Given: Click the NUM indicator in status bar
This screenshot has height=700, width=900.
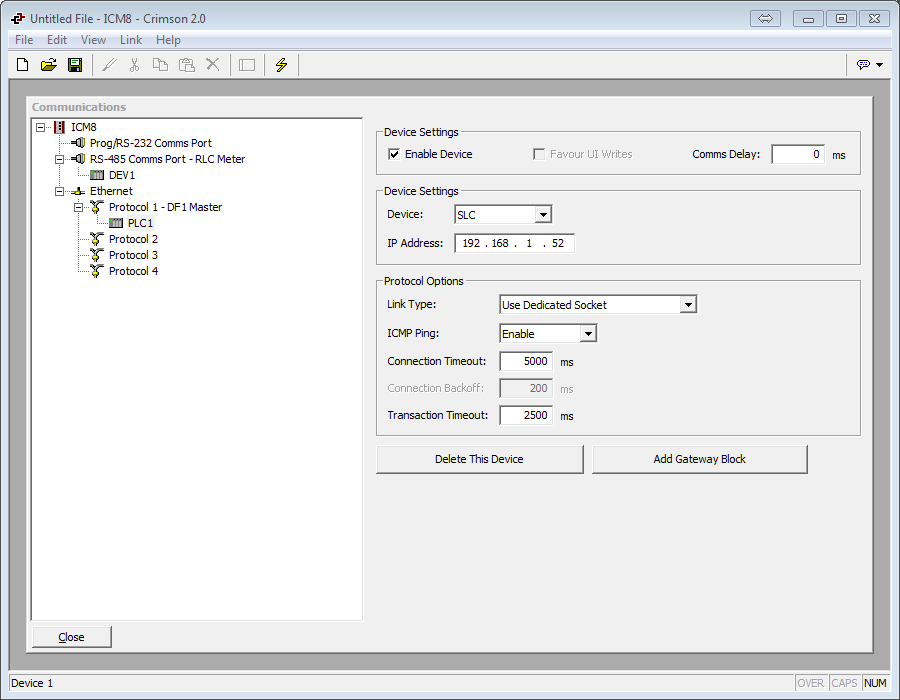Looking at the screenshot, I should (x=875, y=683).
